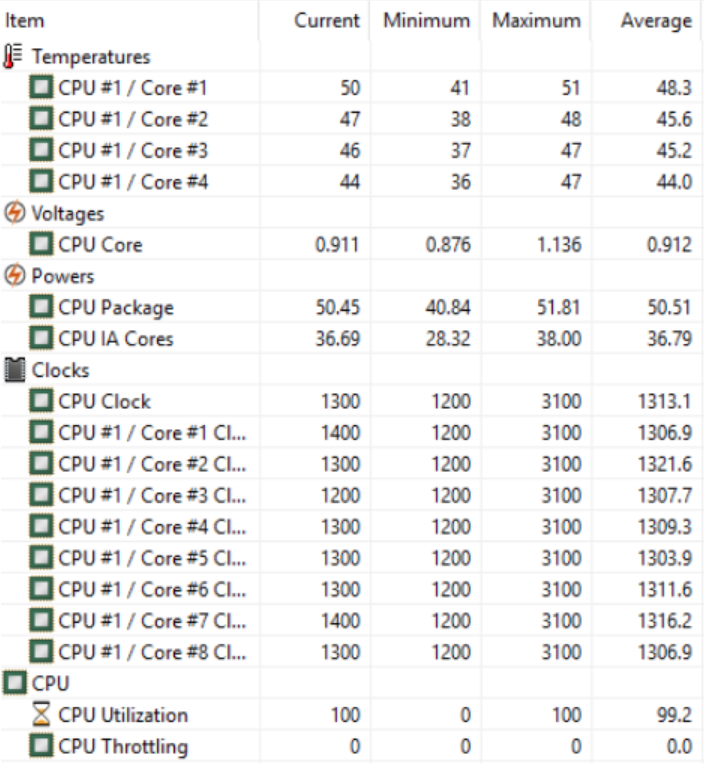The width and height of the screenshot is (704, 774).
Task: Collapse the Clocks group
Action: tap(60, 370)
